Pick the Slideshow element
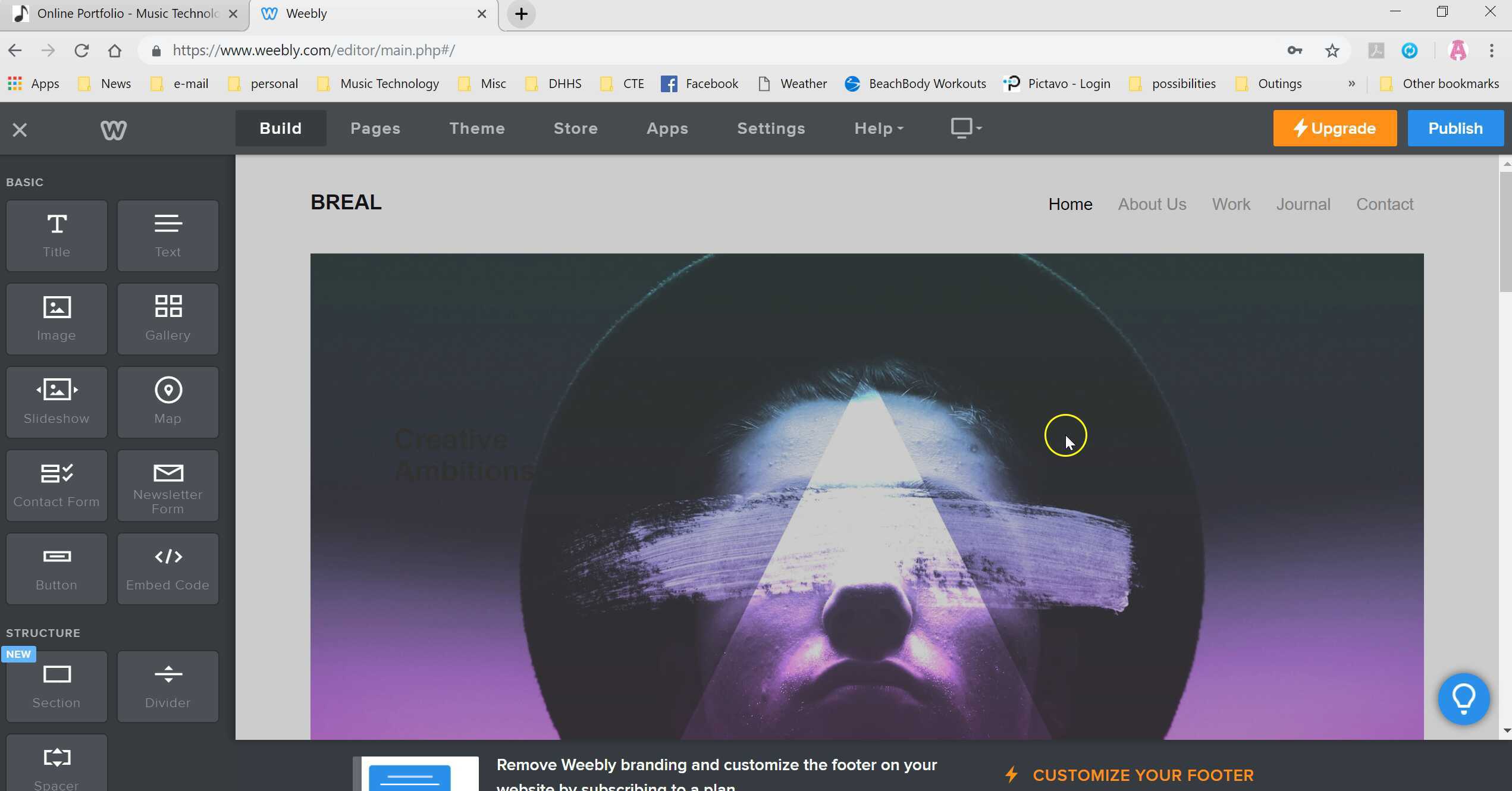1512x791 pixels. [57, 402]
